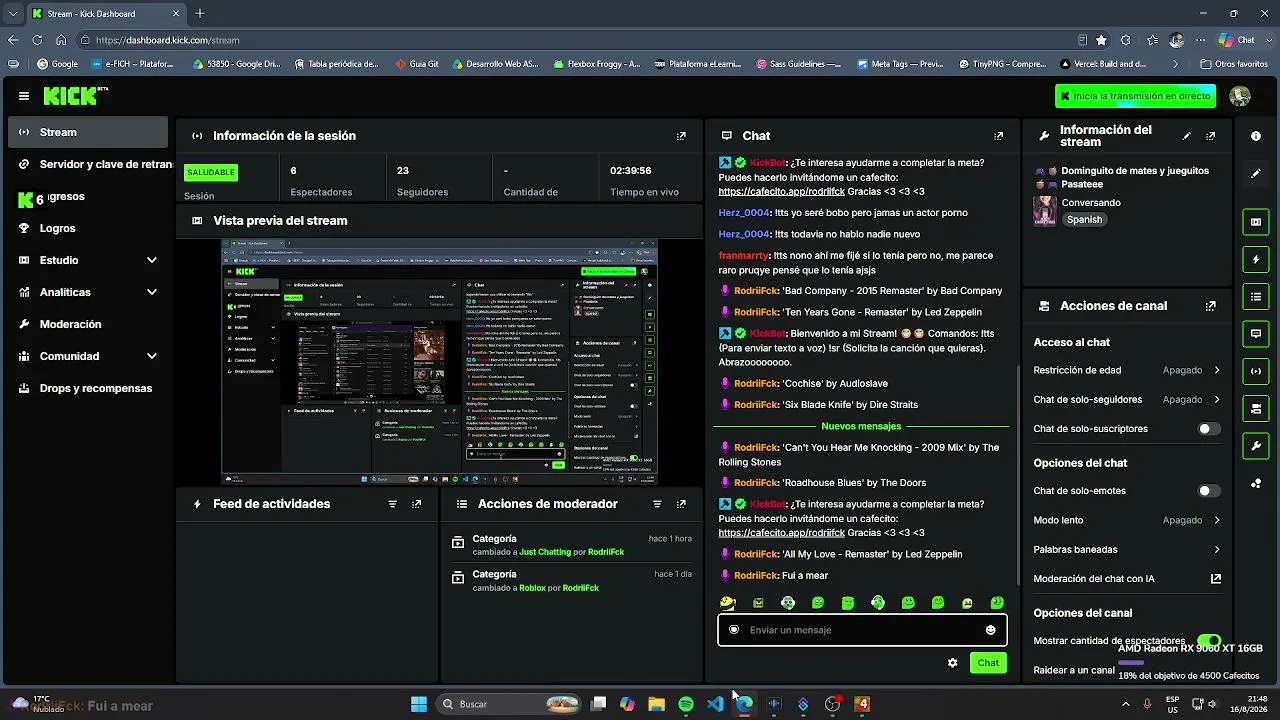The image size is (1280, 720).
Task: Open Moderación in the sidebar
Action: (88, 324)
